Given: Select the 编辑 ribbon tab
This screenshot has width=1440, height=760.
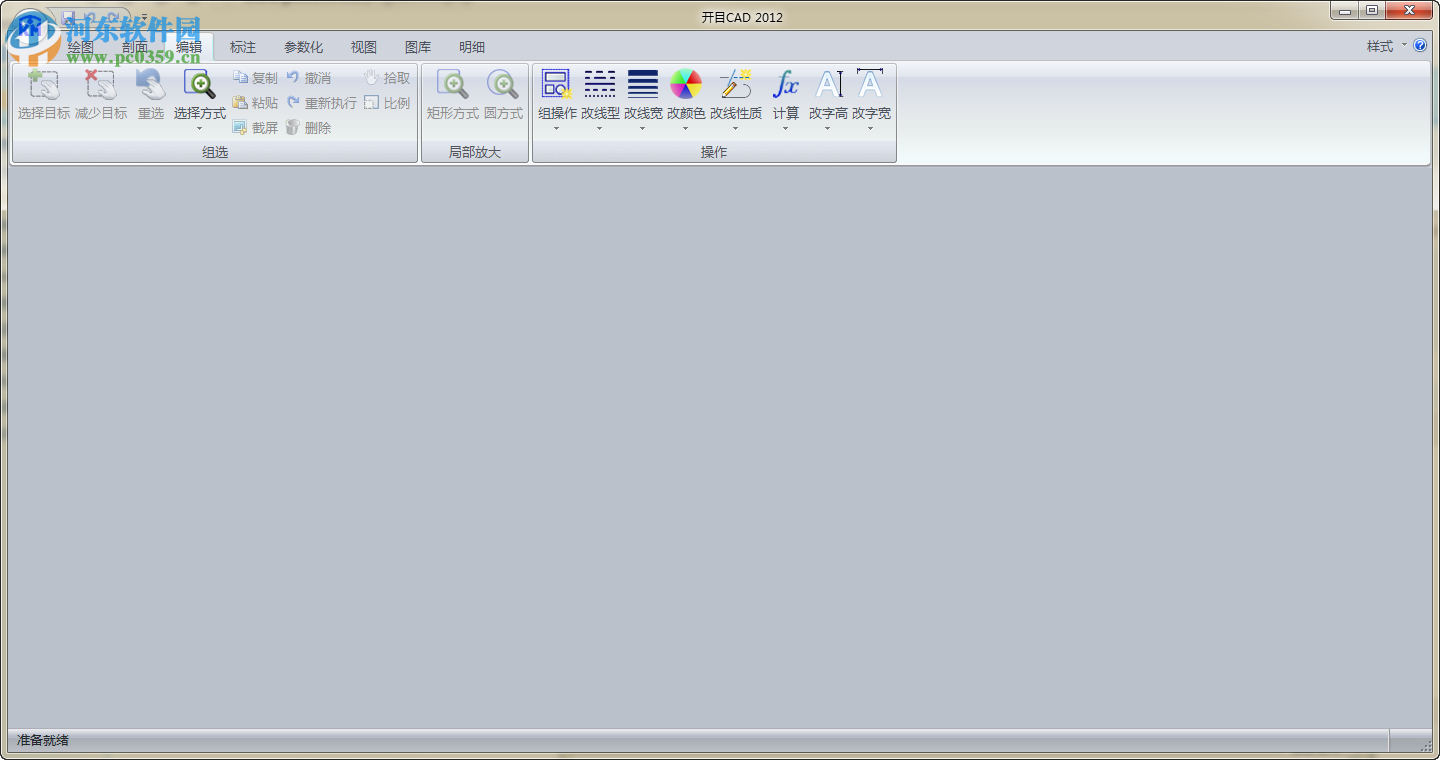Looking at the screenshot, I should tap(189, 47).
